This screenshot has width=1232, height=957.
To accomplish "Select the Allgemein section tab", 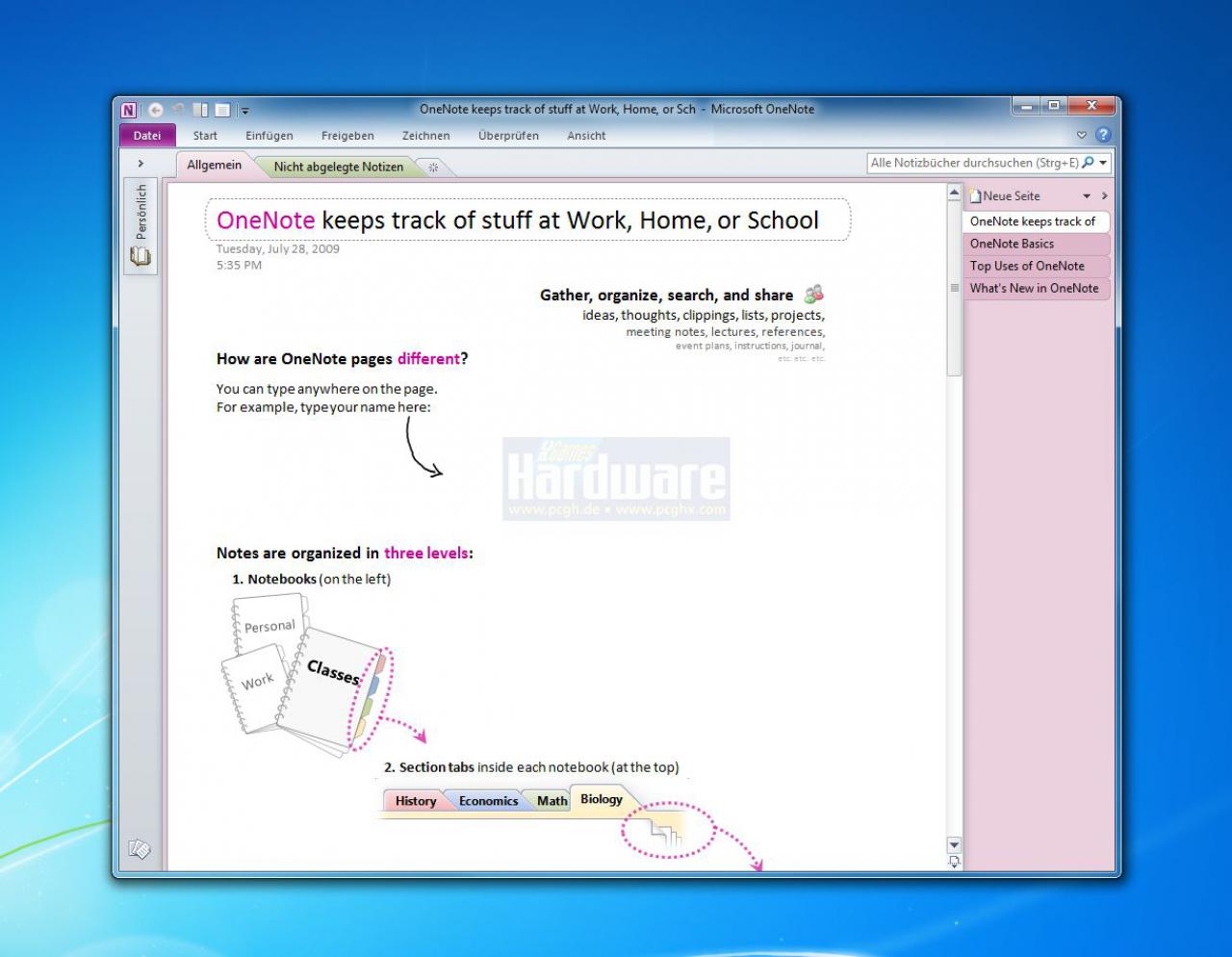I will (x=214, y=166).
